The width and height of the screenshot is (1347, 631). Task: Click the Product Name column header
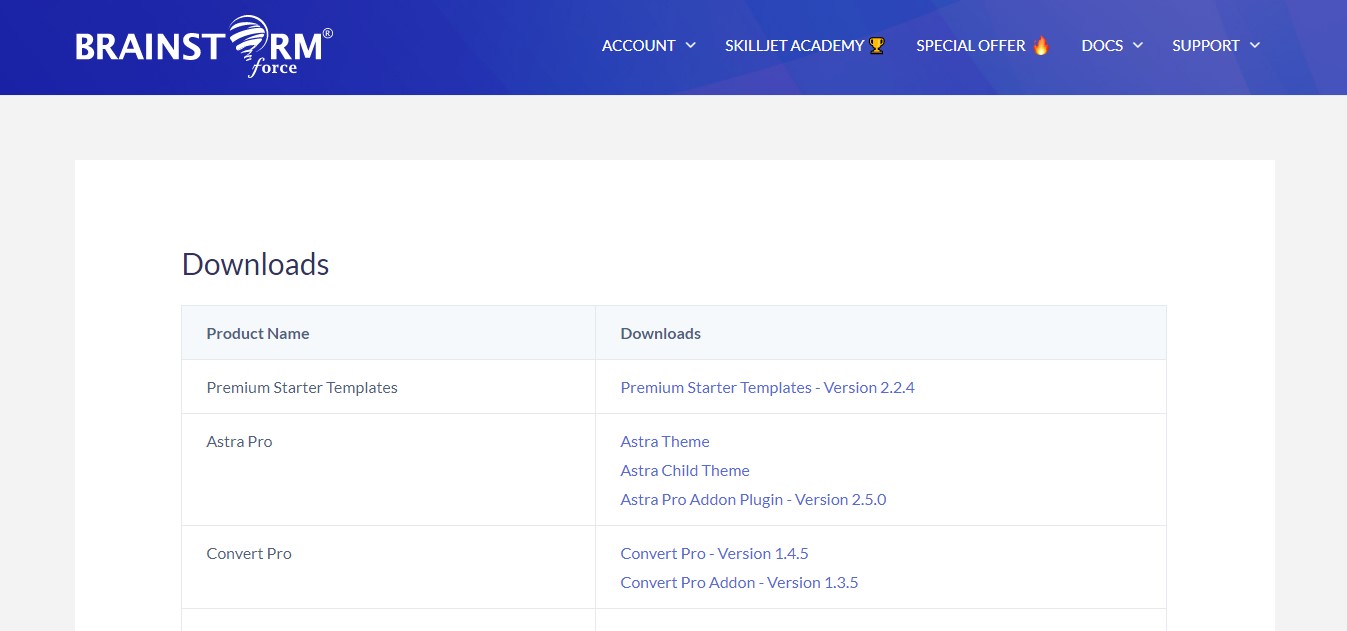coord(258,333)
